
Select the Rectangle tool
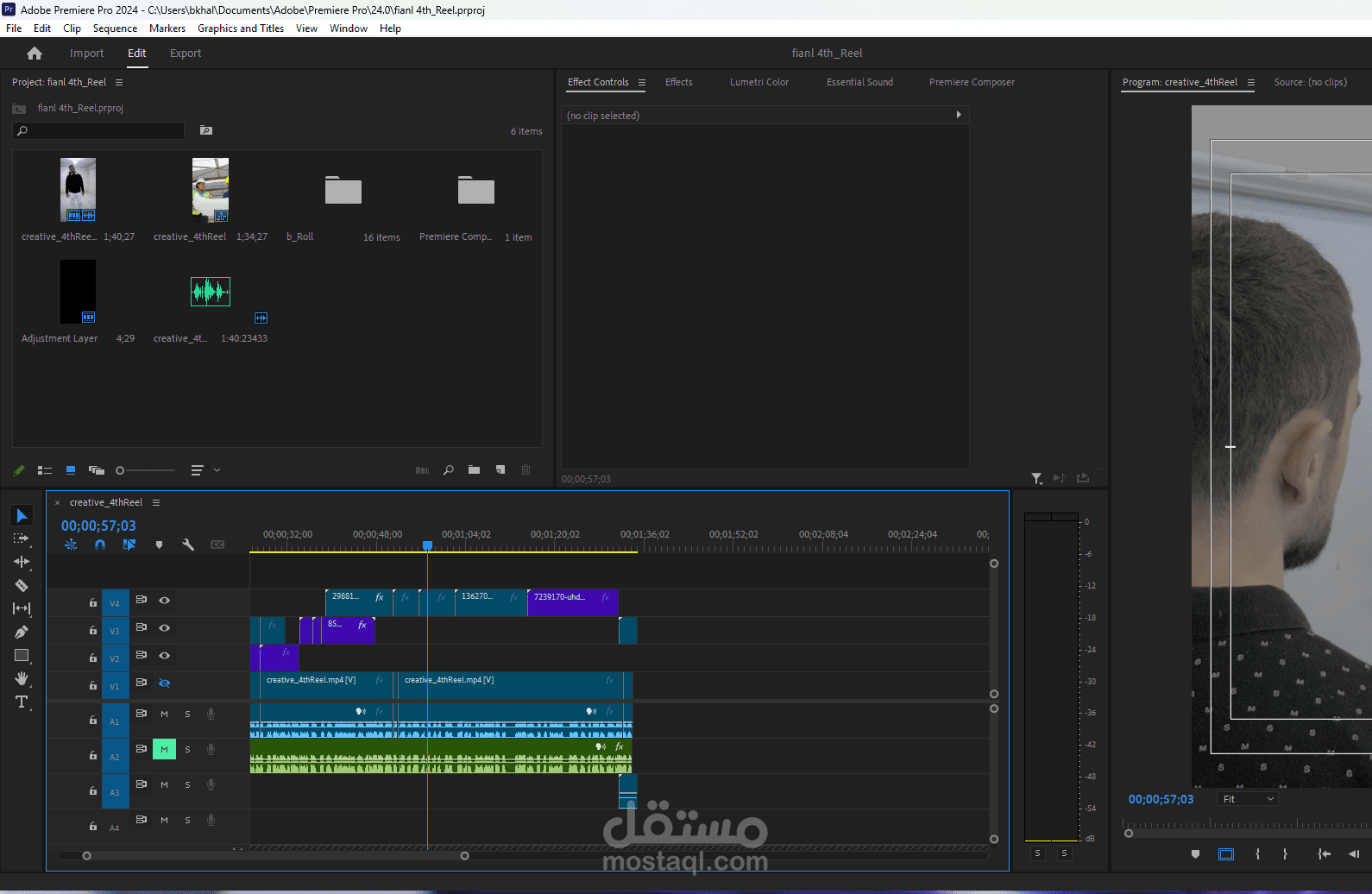click(22, 656)
